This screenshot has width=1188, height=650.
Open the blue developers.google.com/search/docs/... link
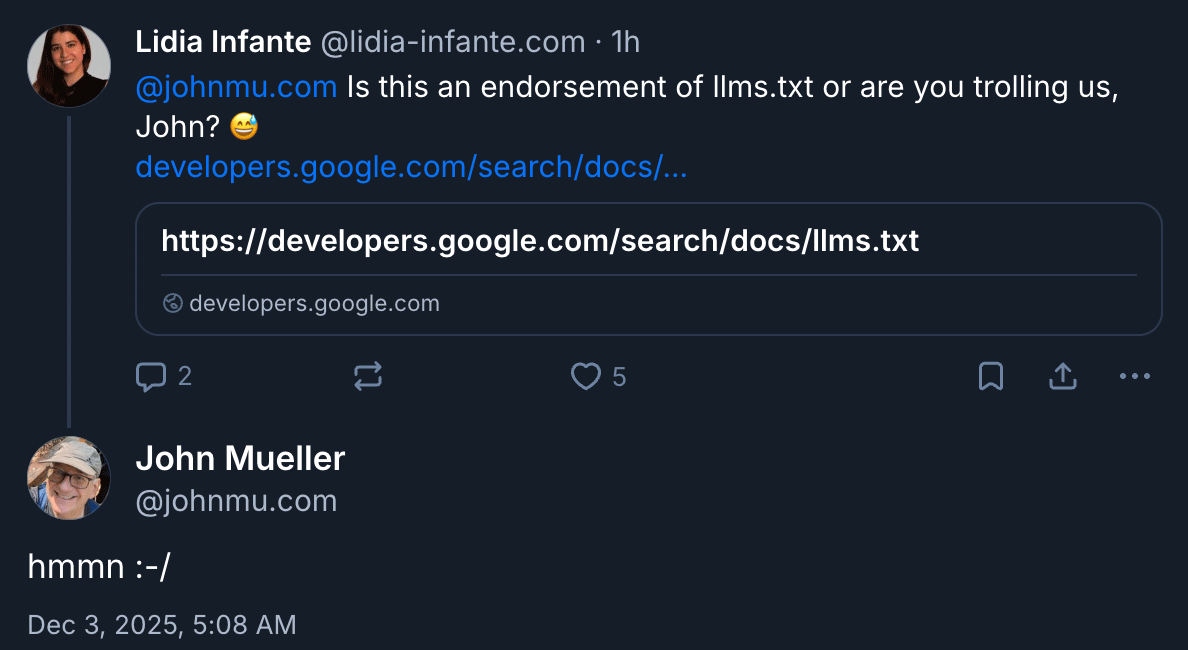411,167
